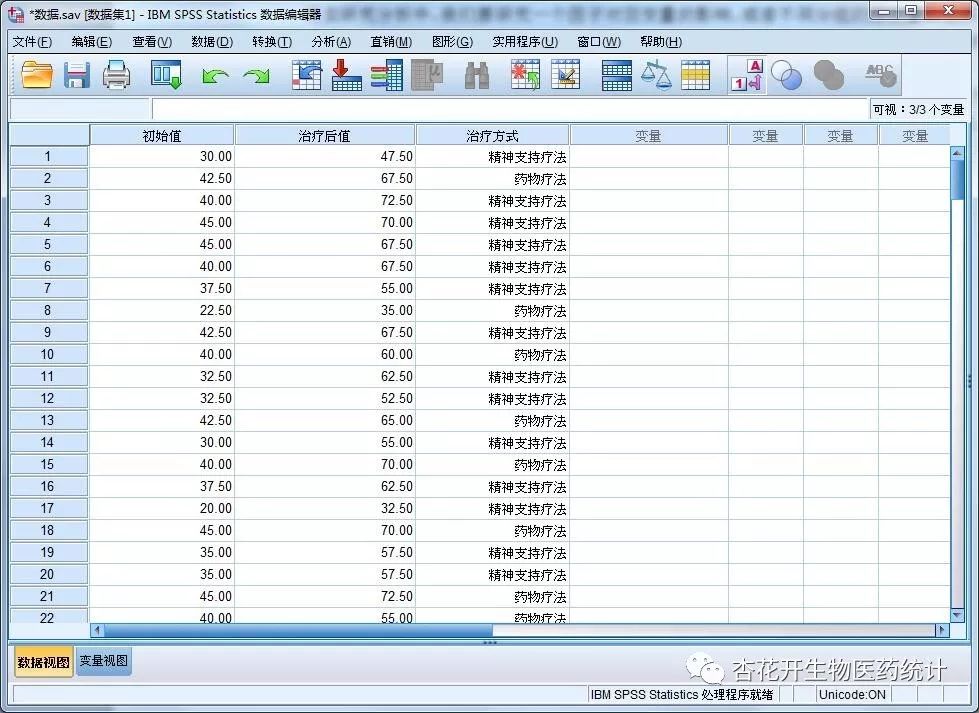Viewport: 979px width, 713px height.
Task: Select row header number 10
Action: coord(48,354)
